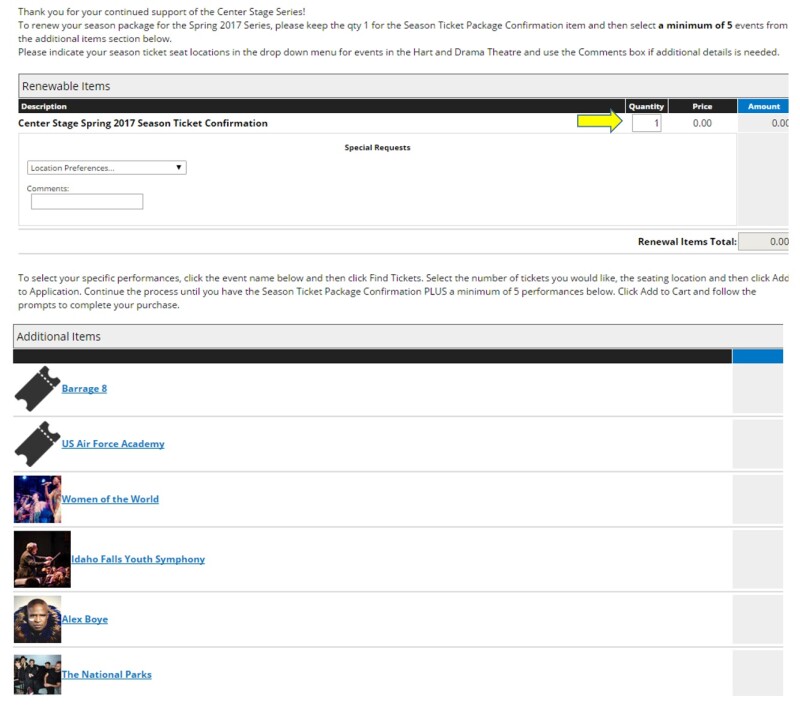Click the blue Amount column header

(763, 106)
